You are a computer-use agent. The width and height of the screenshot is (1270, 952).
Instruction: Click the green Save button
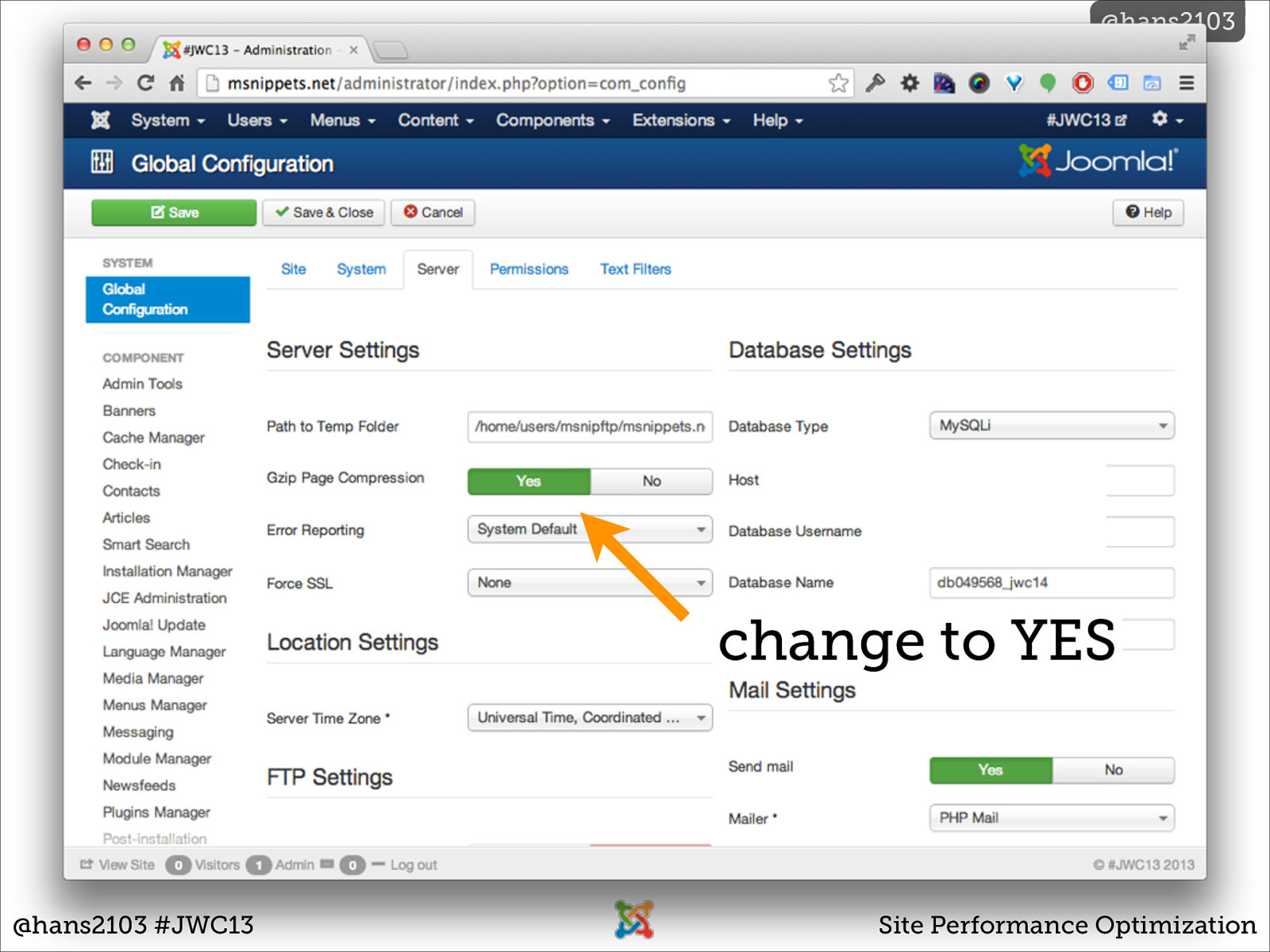[x=174, y=213]
